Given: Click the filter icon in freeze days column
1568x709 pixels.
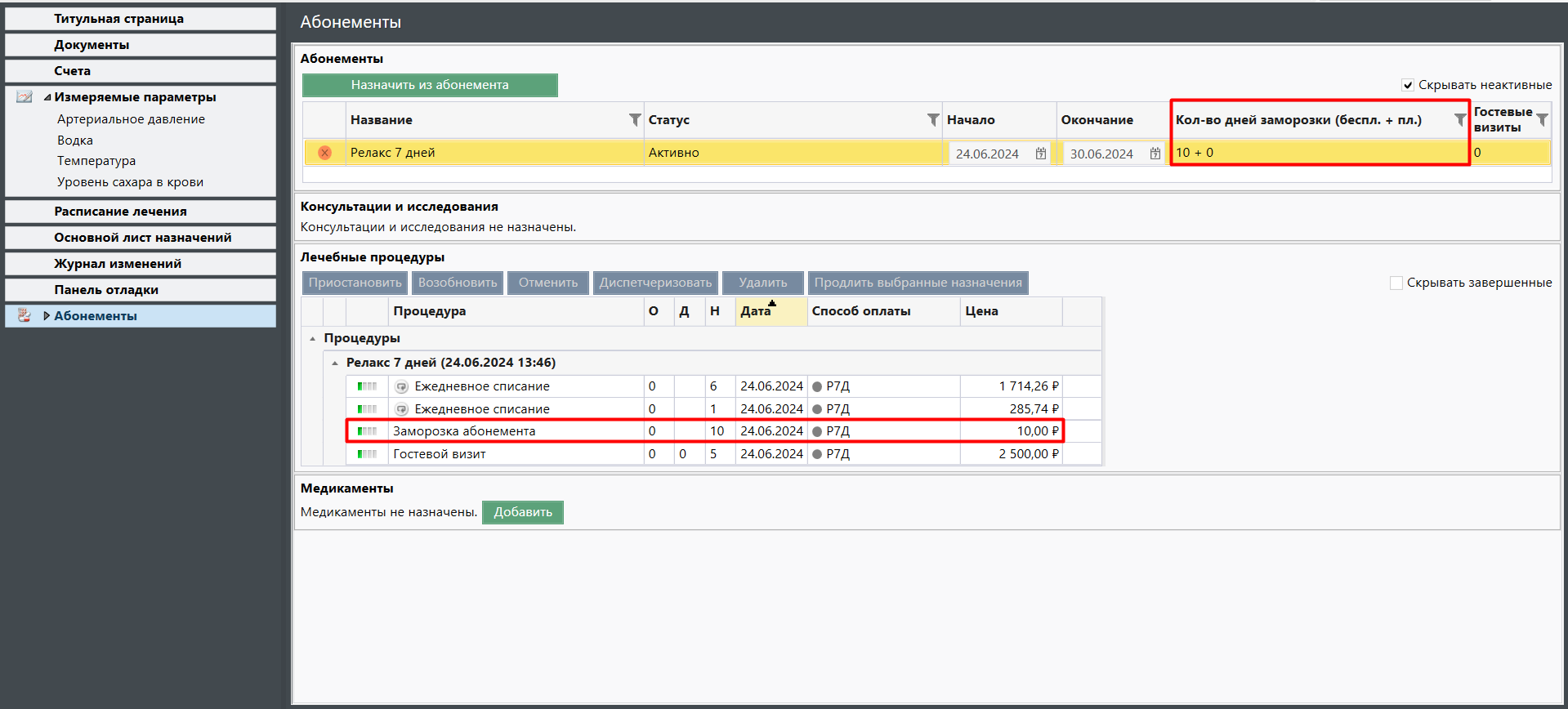Looking at the screenshot, I should click(1459, 120).
